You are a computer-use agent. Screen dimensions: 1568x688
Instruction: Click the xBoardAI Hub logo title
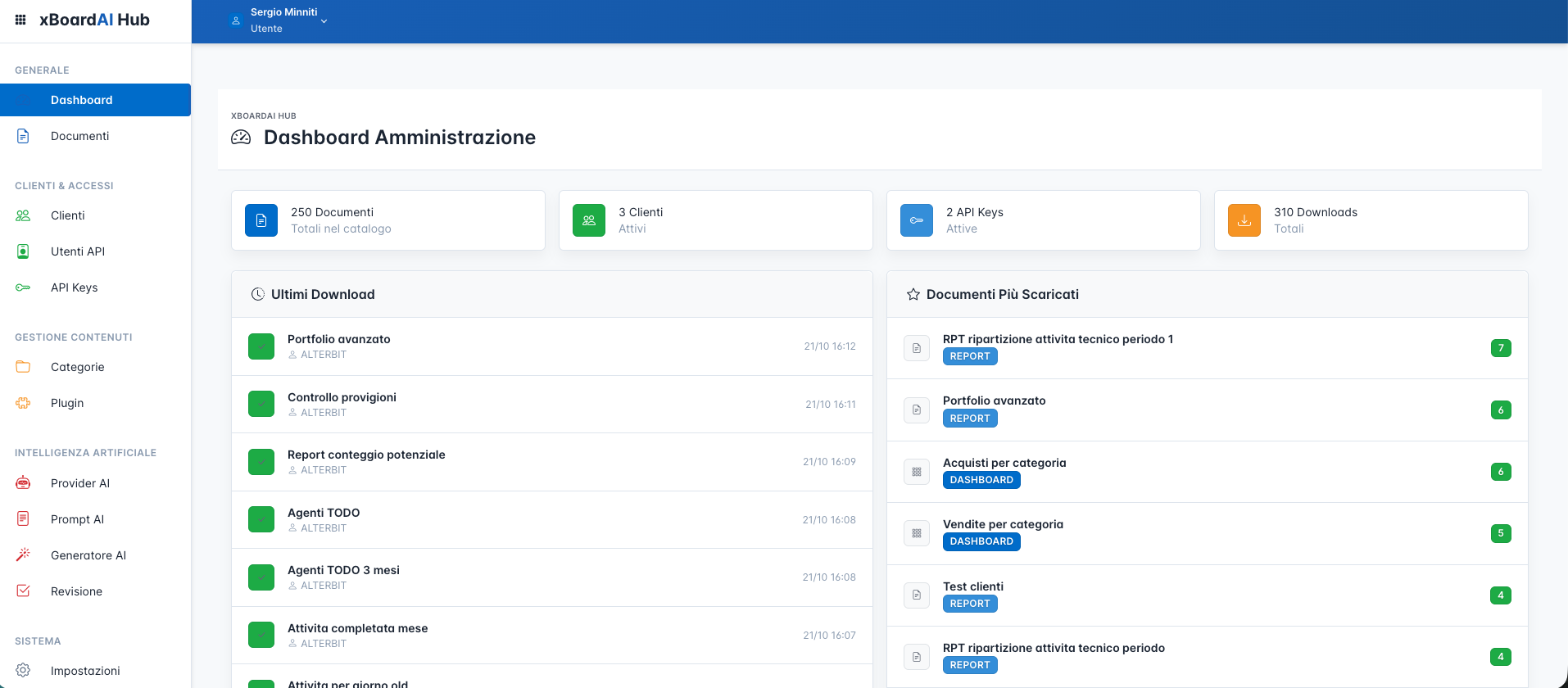coord(94,20)
